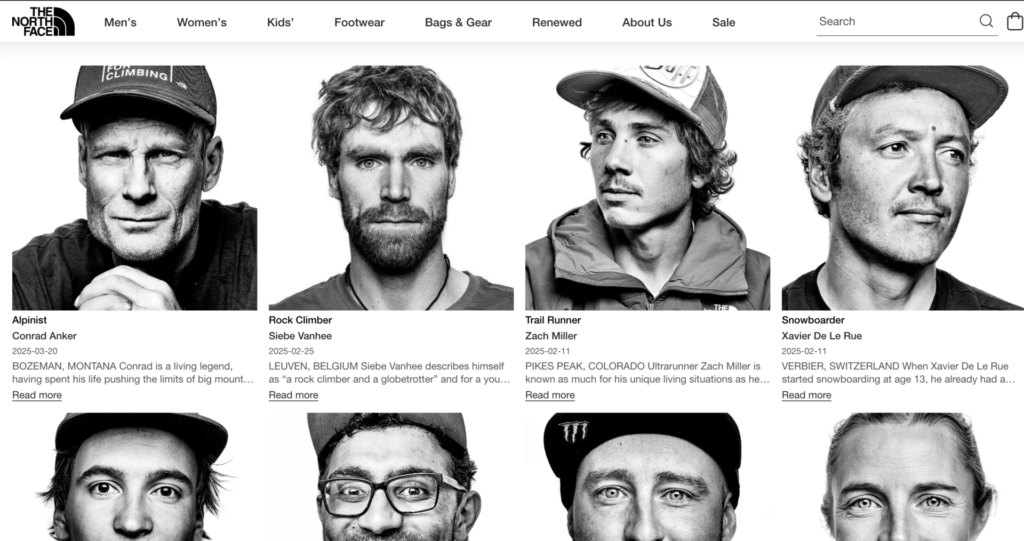Open the Bags & Gear menu
The height and width of the screenshot is (541, 1024).
point(458,22)
